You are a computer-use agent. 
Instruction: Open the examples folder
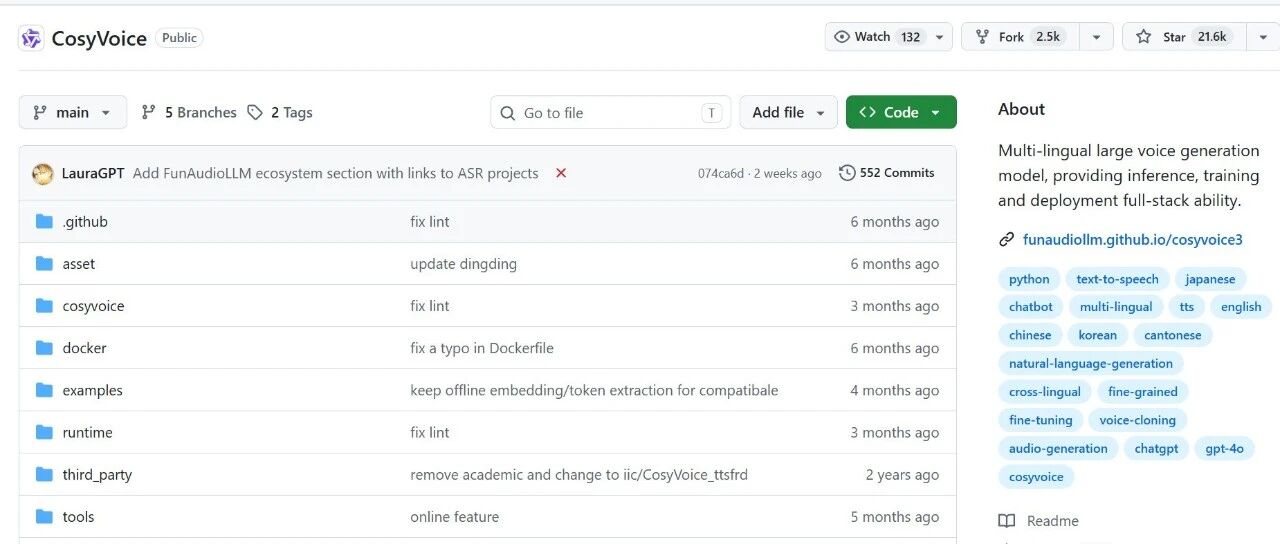click(x=92, y=390)
